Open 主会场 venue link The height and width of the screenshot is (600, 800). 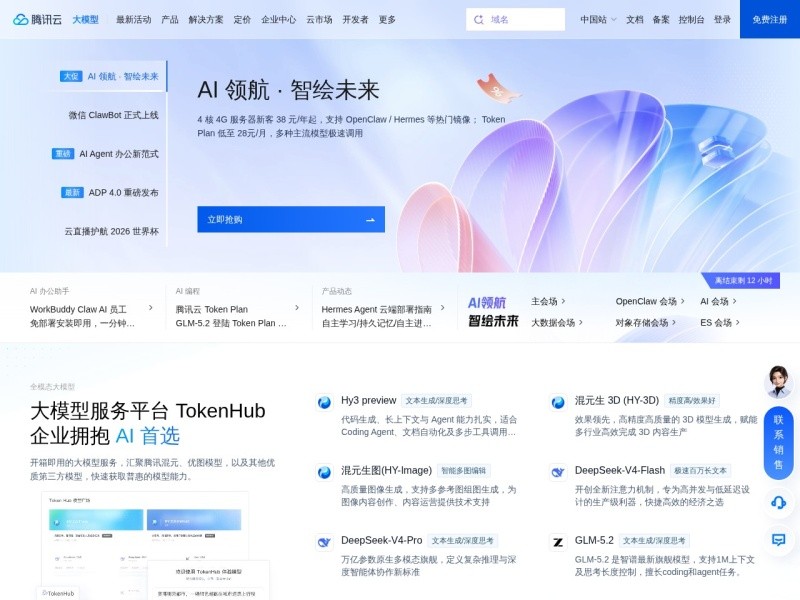[x=548, y=302]
